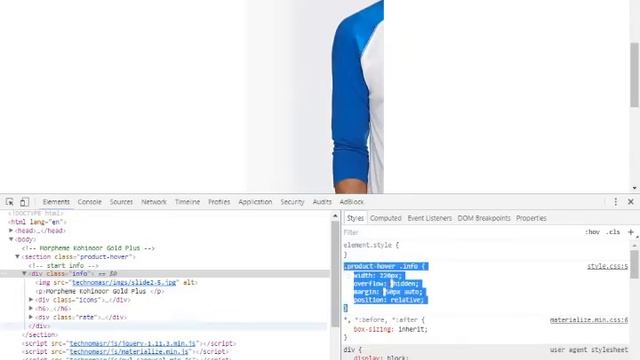Open the Profiles tab

click(x=219, y=202)
